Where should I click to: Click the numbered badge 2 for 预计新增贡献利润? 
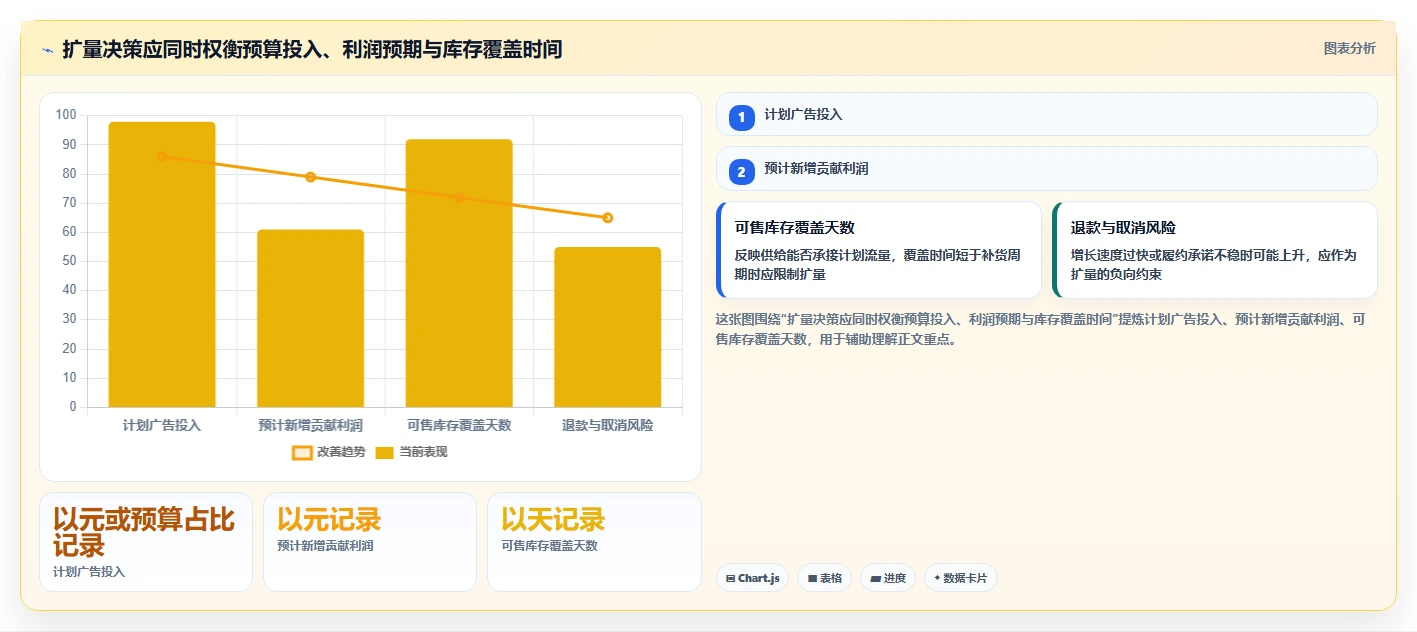coord(741,173)
